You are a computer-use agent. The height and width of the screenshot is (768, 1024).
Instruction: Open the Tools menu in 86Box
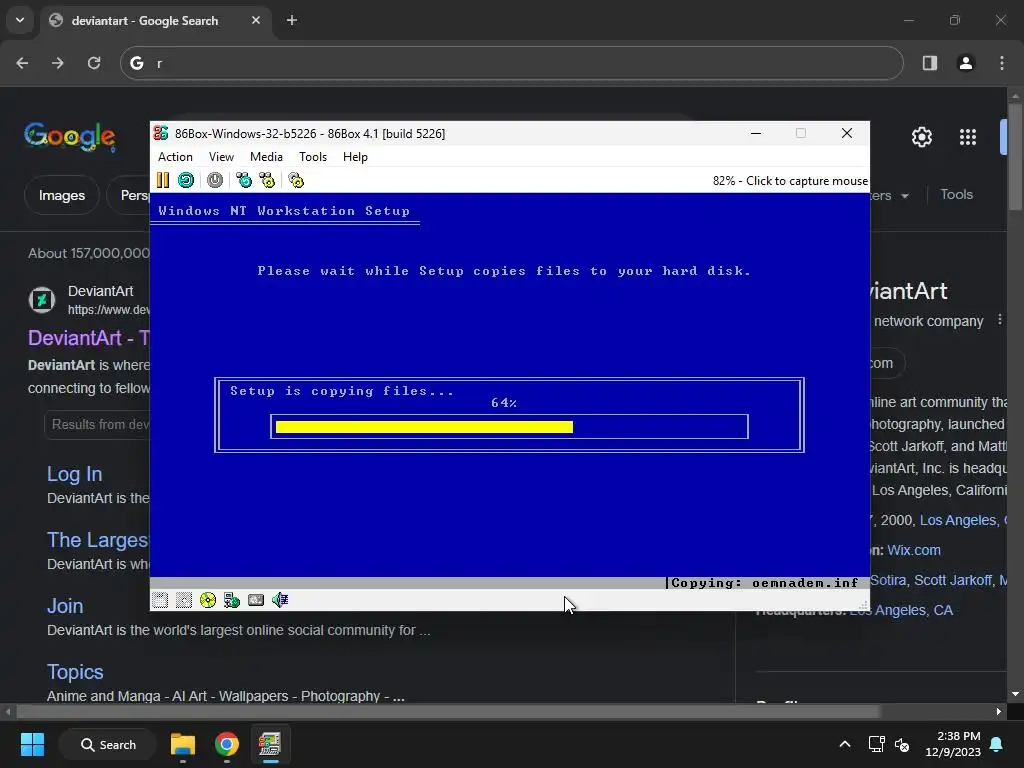pyautogui.click(x=313, y=157)
